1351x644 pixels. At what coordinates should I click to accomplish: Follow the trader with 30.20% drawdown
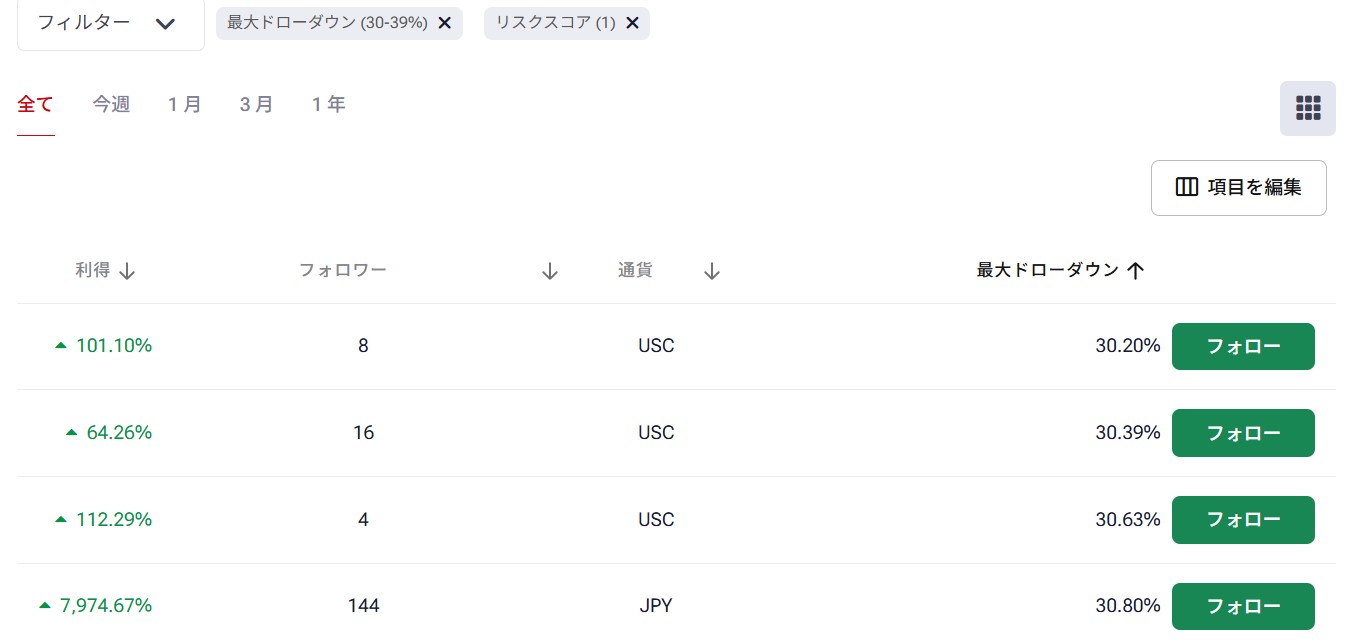[x=1242, y=346]
